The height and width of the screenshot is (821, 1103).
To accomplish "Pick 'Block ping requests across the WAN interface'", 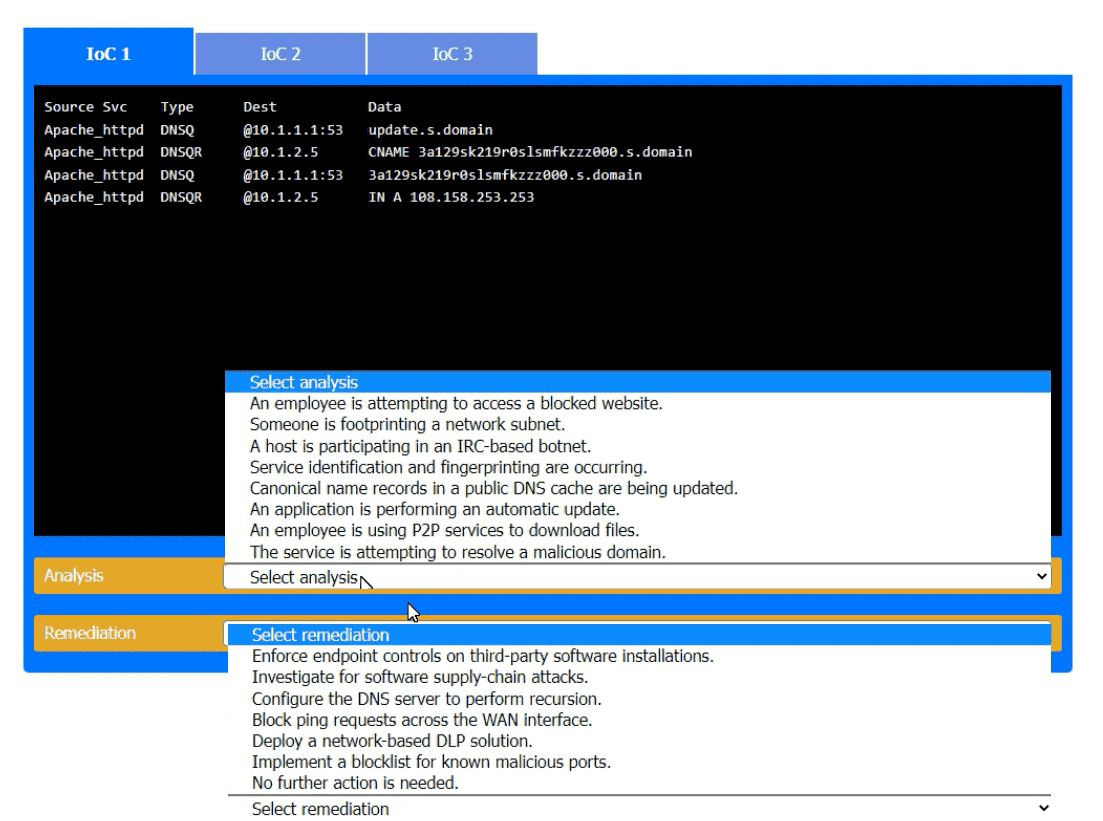I will click(x=421, y=720).
